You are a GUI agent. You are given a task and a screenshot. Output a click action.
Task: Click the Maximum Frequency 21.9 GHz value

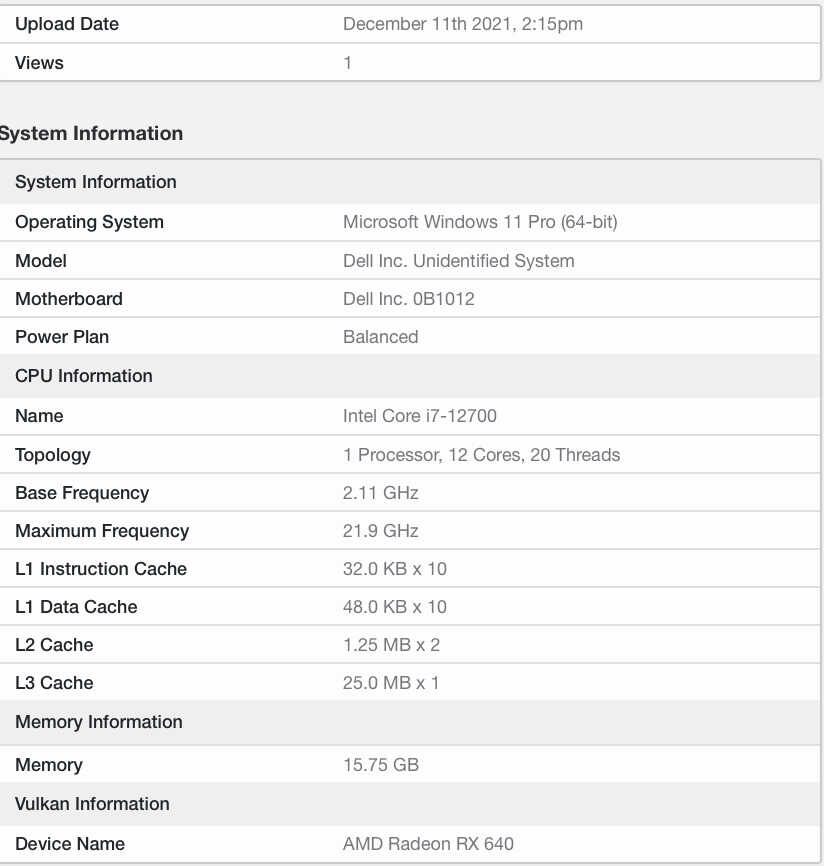pyautogui.click(x=381, y=531)
